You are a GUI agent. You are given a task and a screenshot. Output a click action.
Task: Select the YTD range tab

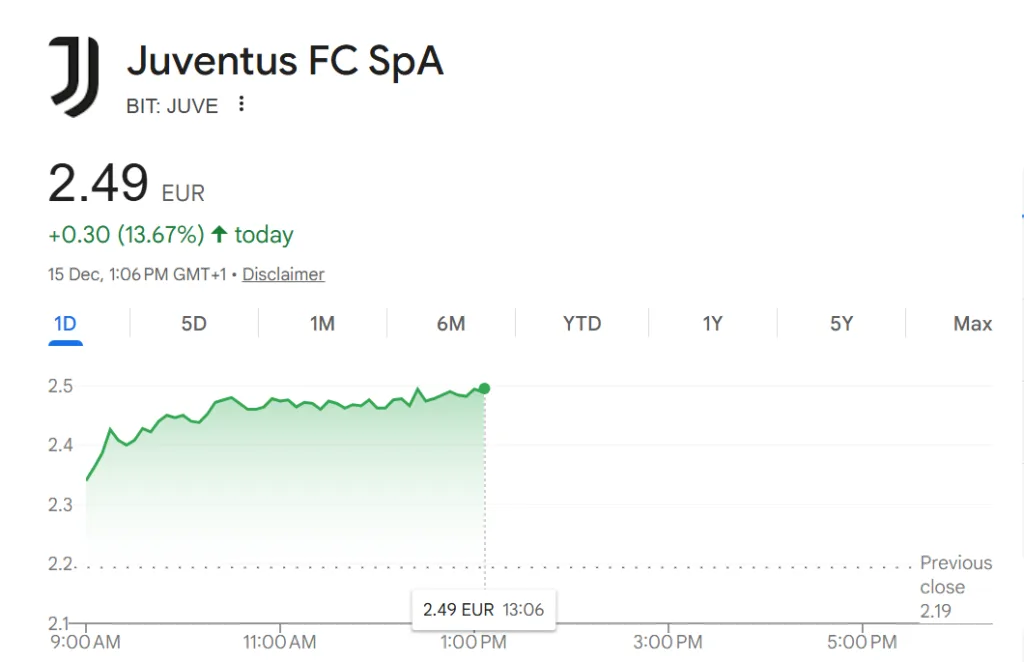pos(582,324)
